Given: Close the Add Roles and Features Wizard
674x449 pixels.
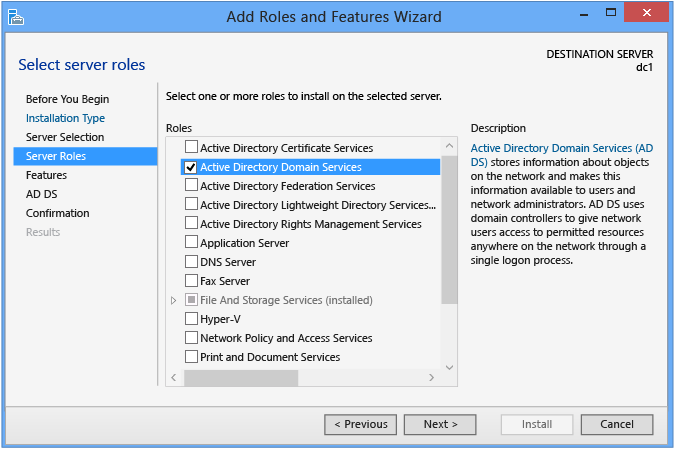Looking at the screenshot, I should [646, 15].
